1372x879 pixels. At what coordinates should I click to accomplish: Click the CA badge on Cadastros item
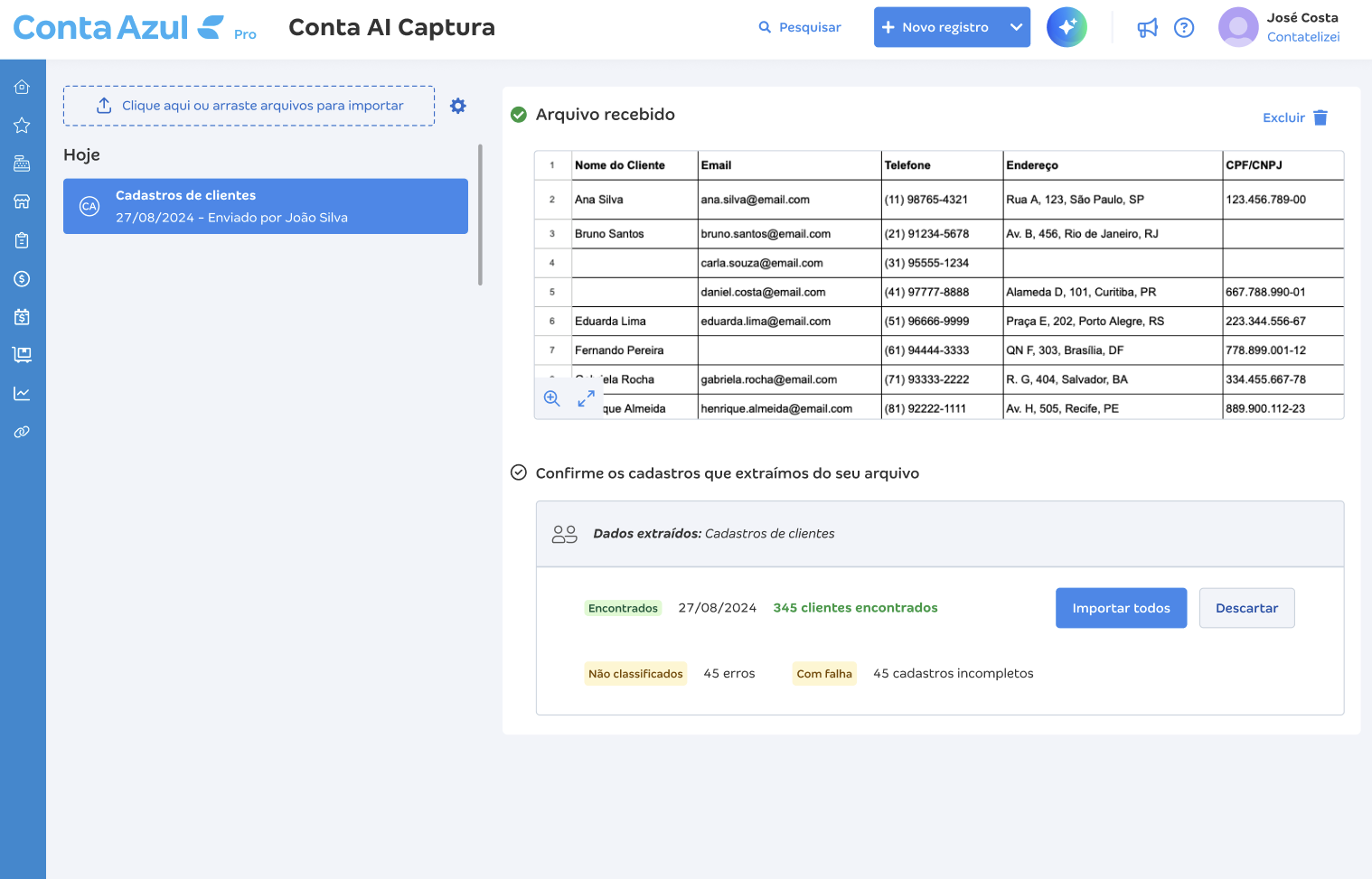tap(89, 206)
